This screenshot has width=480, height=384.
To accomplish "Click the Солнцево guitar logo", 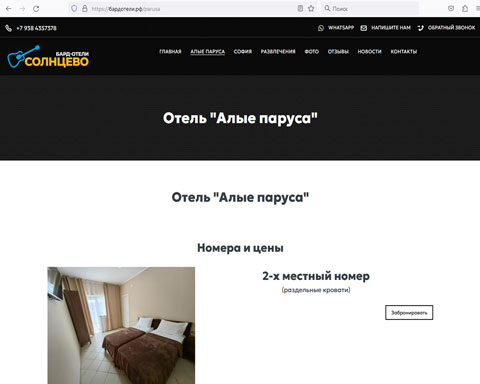I will 48,56.
